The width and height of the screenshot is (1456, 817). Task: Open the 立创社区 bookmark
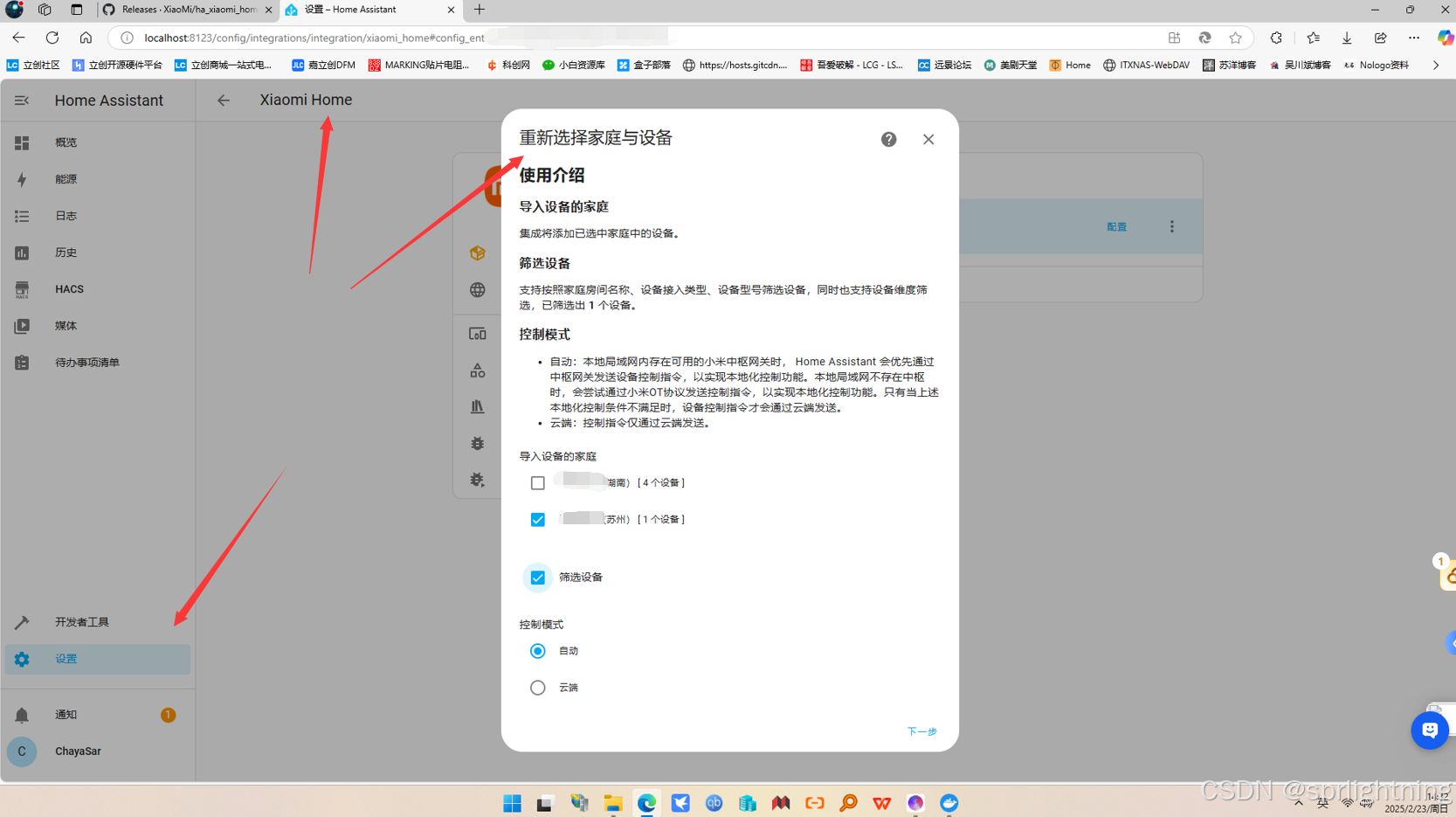tap(33, 66)
